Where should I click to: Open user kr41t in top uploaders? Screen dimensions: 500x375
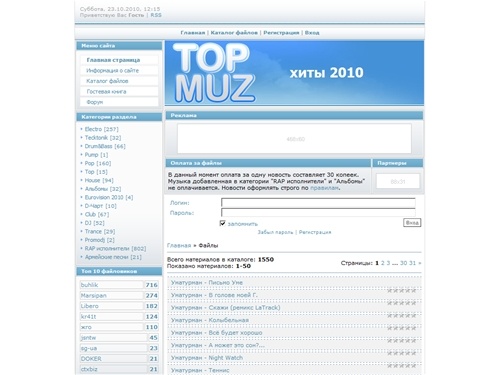pyautogui.click(x=88, y=317)
